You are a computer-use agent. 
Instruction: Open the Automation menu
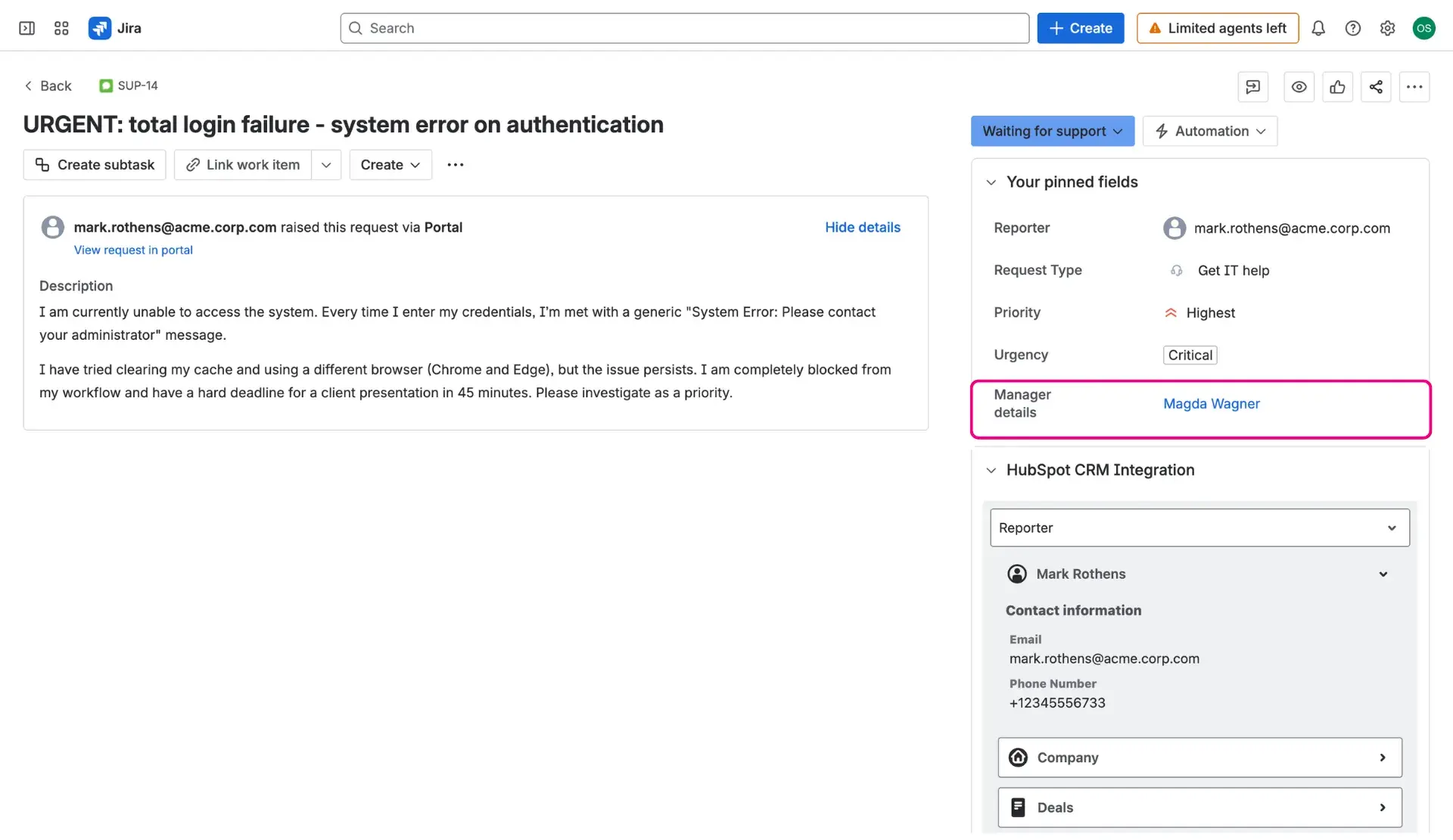(x=1209, y=131)
